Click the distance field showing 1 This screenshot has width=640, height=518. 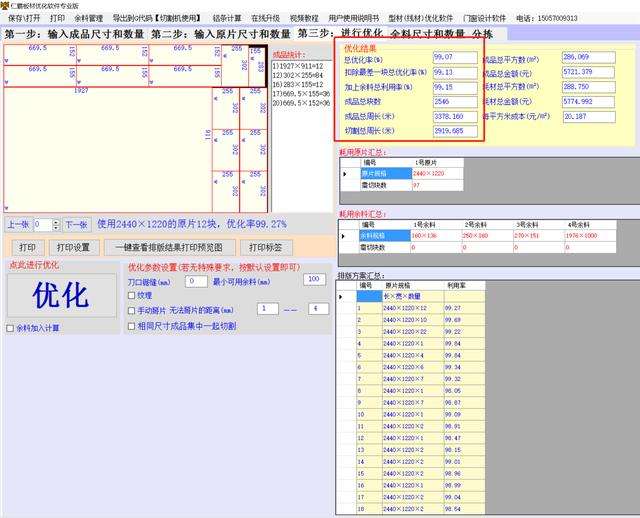268,309
